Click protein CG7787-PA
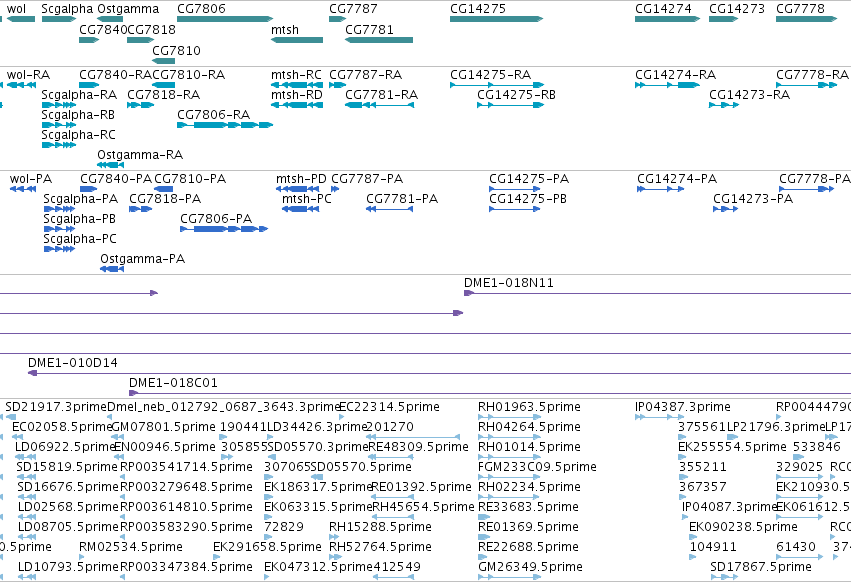 (367, 179)
